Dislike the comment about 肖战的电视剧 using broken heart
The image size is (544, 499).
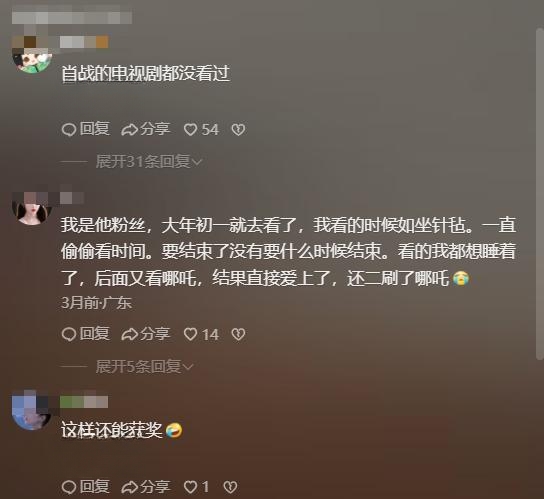(238, 130)
